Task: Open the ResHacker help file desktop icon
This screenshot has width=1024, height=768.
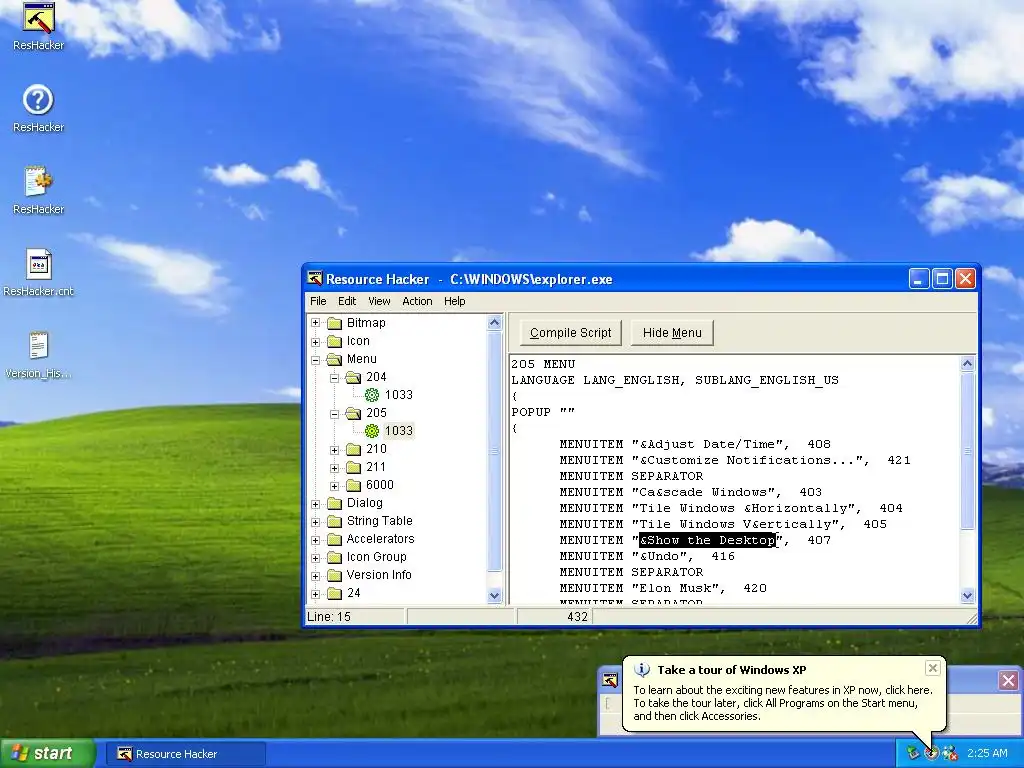Action: (x=39, y=100)
